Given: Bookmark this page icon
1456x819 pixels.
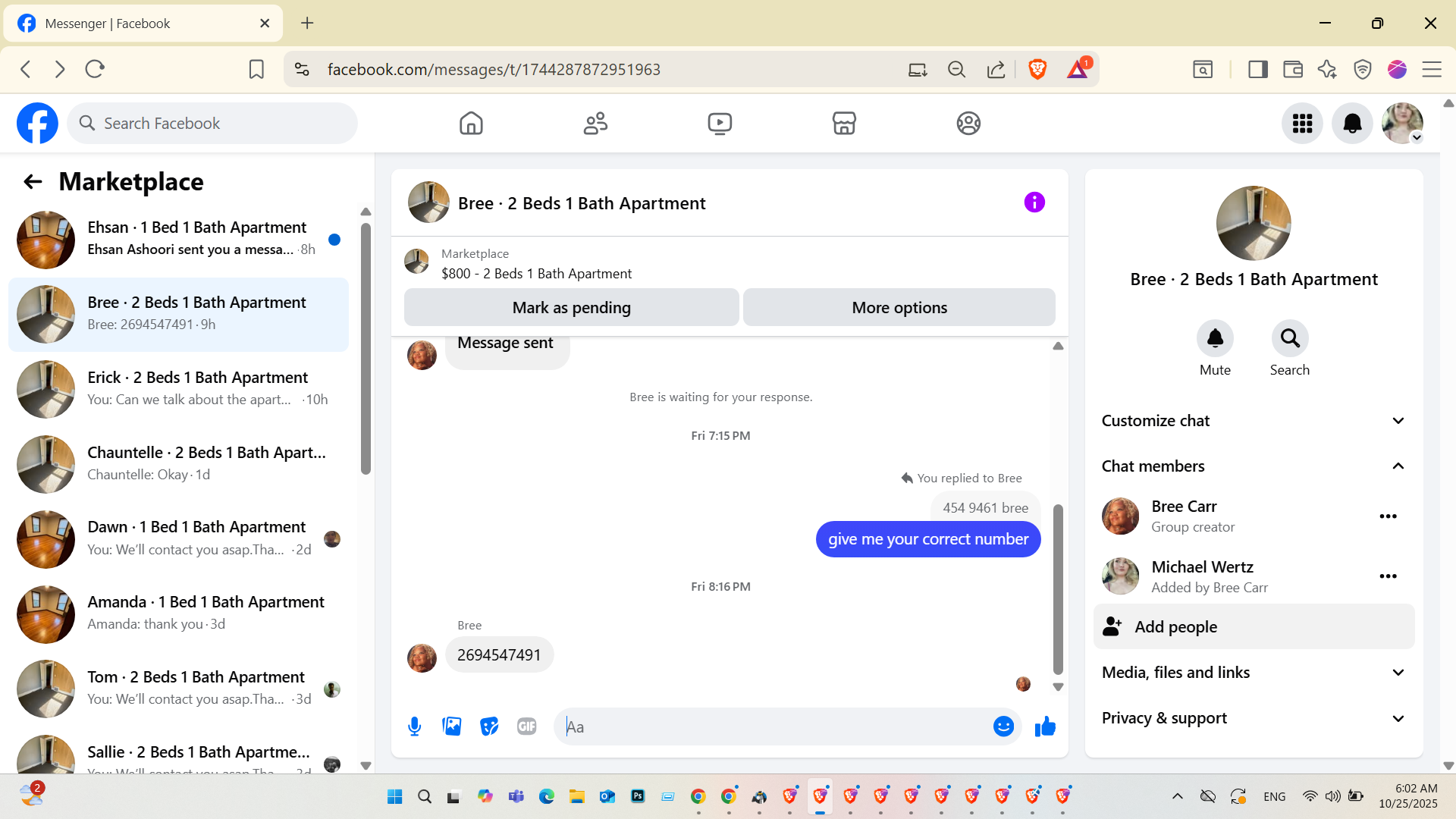Looking at the screenshot, I should pos(256,70).
